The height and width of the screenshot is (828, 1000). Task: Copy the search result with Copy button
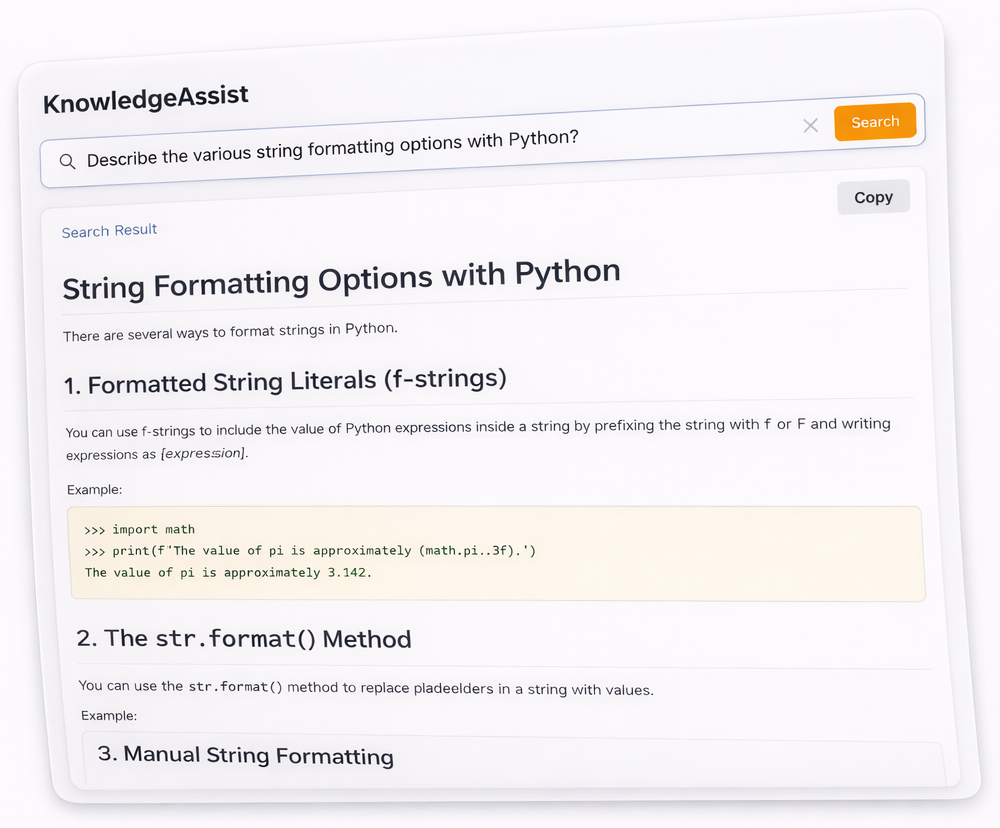coord(873,197)
